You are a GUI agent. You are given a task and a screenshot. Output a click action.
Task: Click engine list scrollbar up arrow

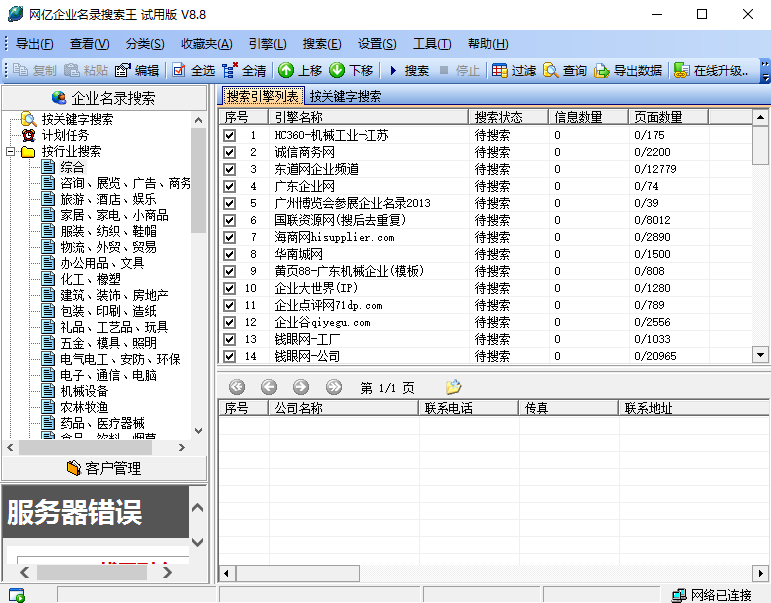coord(760,117)
